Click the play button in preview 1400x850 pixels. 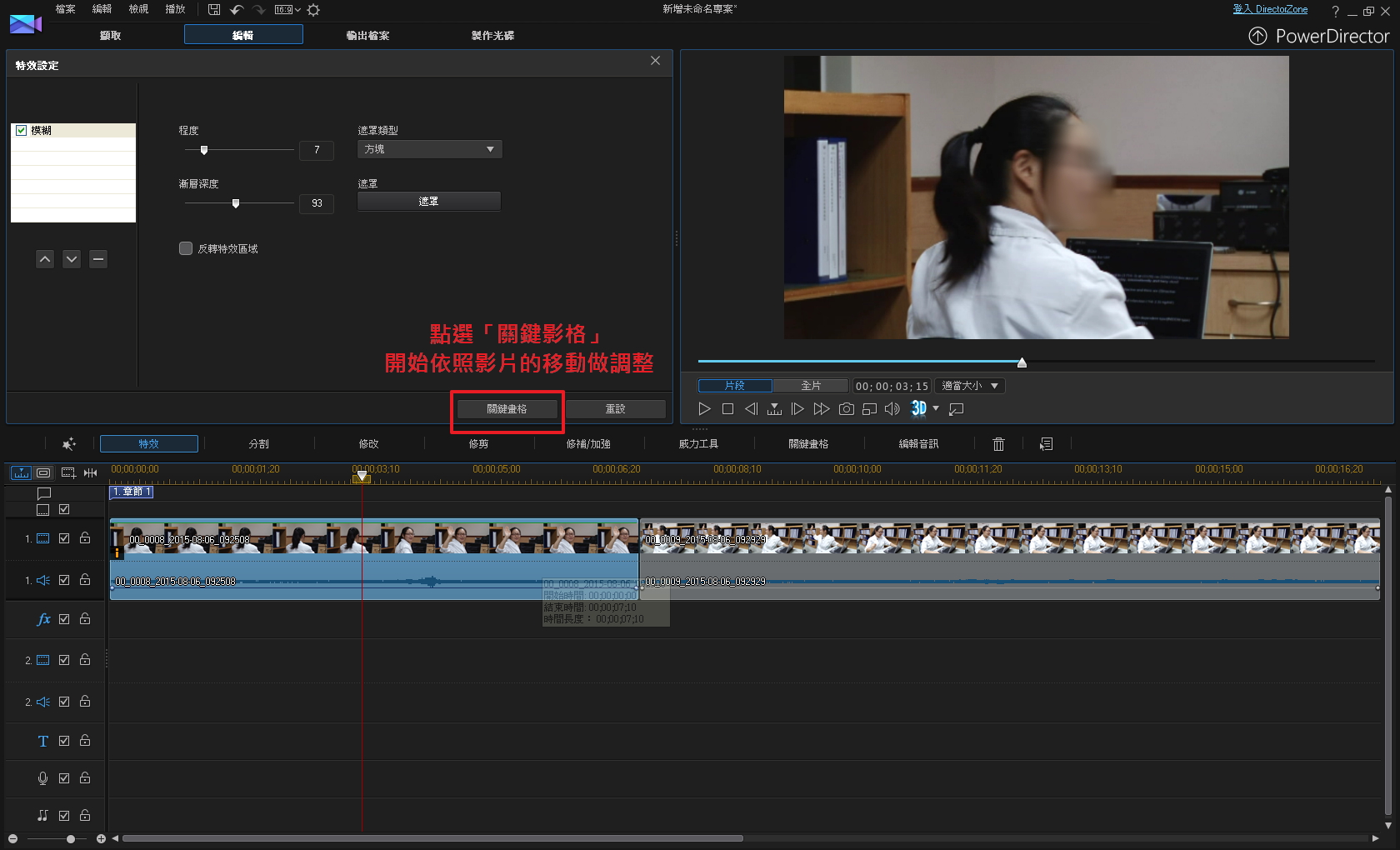click(704, 409)
